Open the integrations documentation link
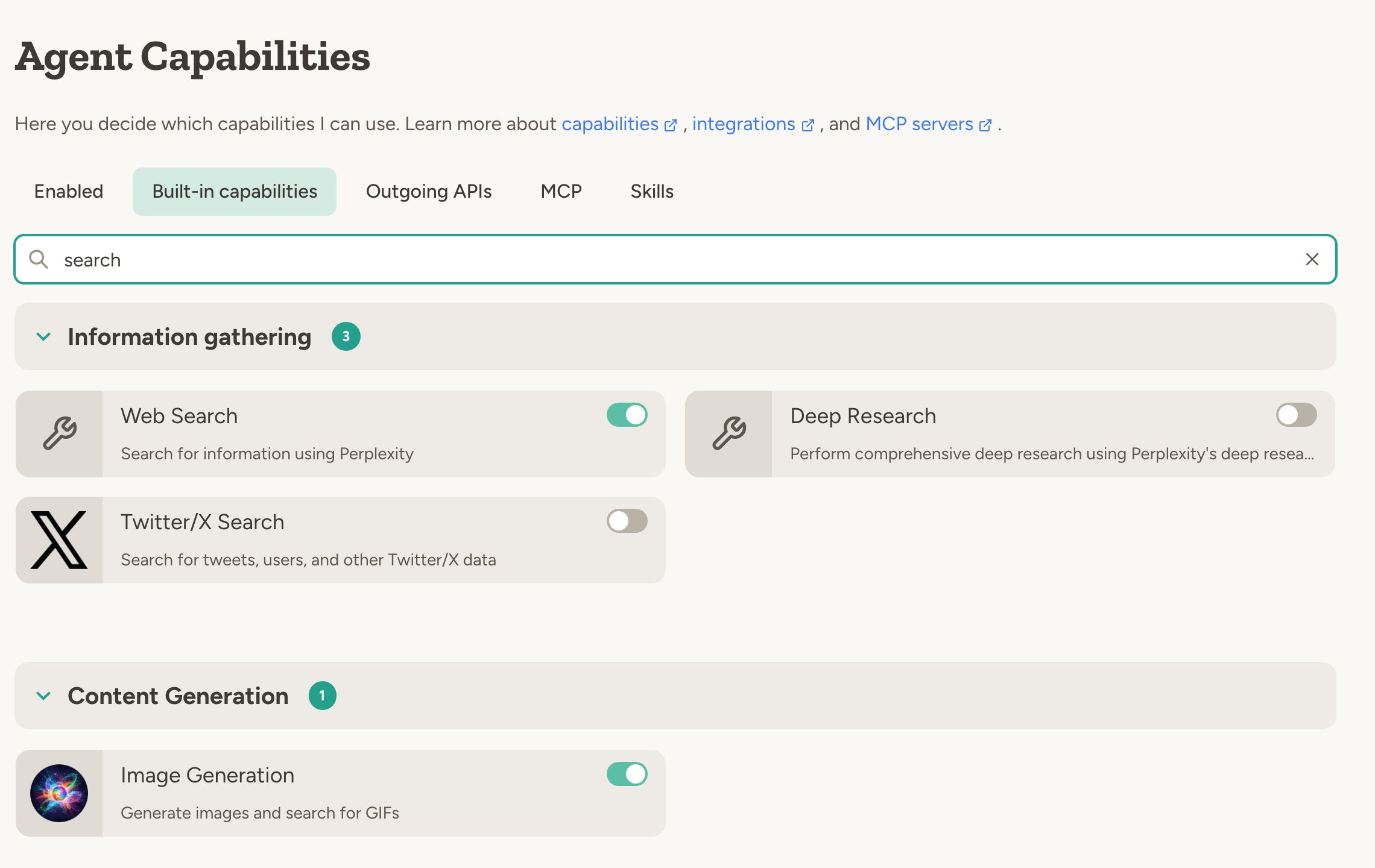Screen dimensions: 1375x868 (744, 124)
